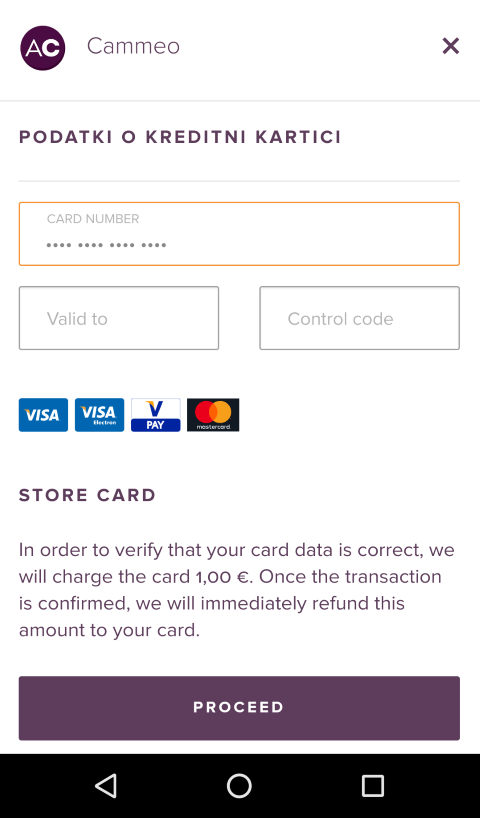Tap the AC Cammeo logo
Screen dimensions: 480x818
(43, 47)
